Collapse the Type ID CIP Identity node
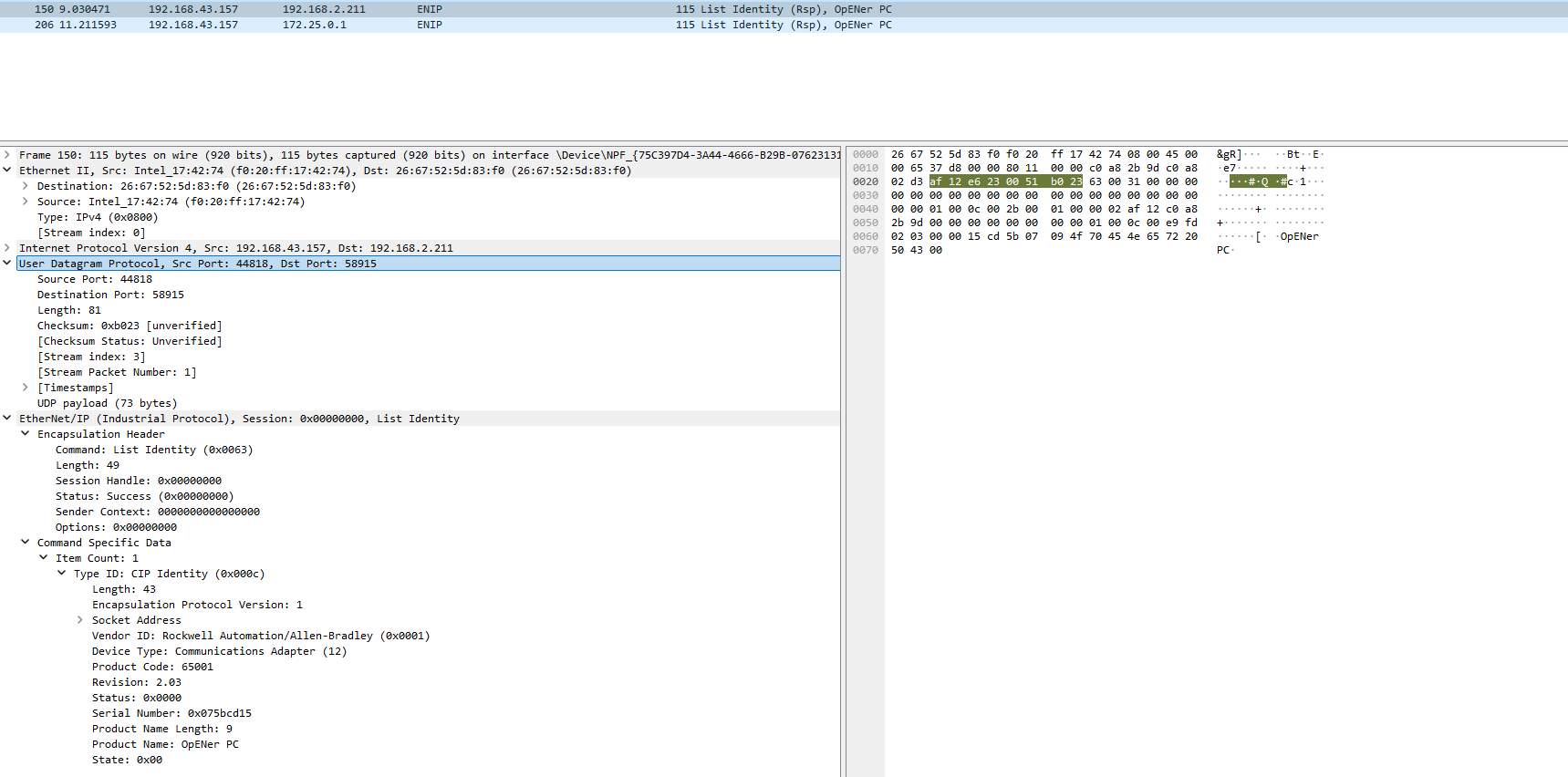The height and width of the screenshot is (777, 1568). [x=62, y=574]
